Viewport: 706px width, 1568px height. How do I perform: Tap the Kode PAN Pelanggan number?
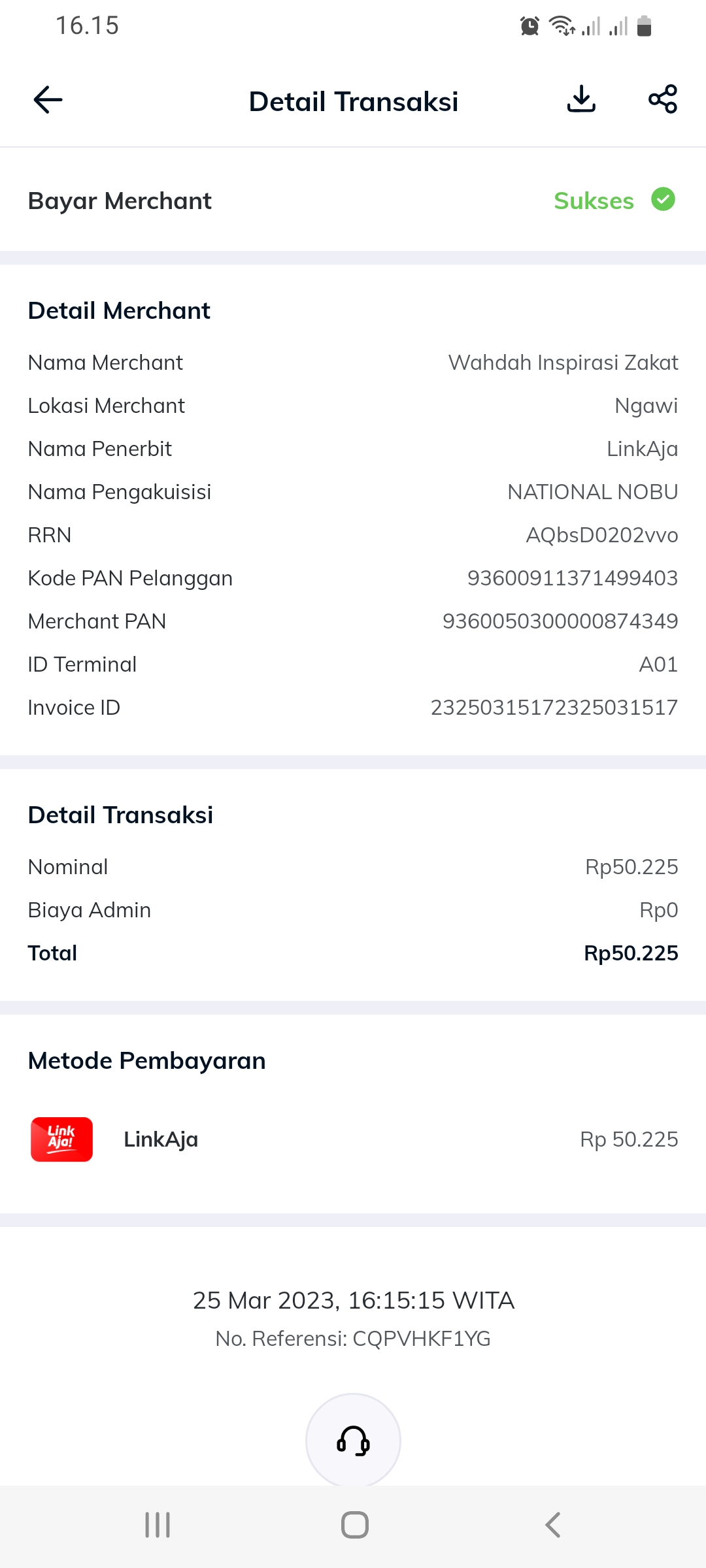point(572,578)
